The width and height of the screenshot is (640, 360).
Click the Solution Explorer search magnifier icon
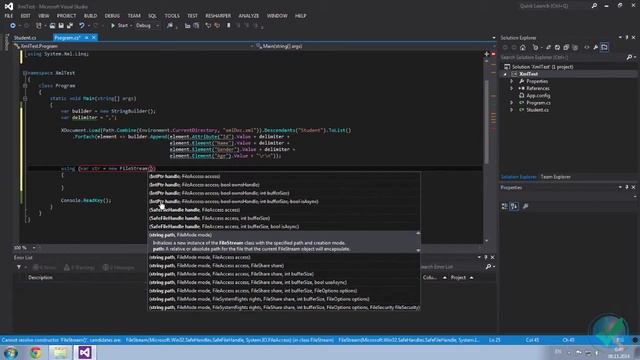tap(629, 58)
